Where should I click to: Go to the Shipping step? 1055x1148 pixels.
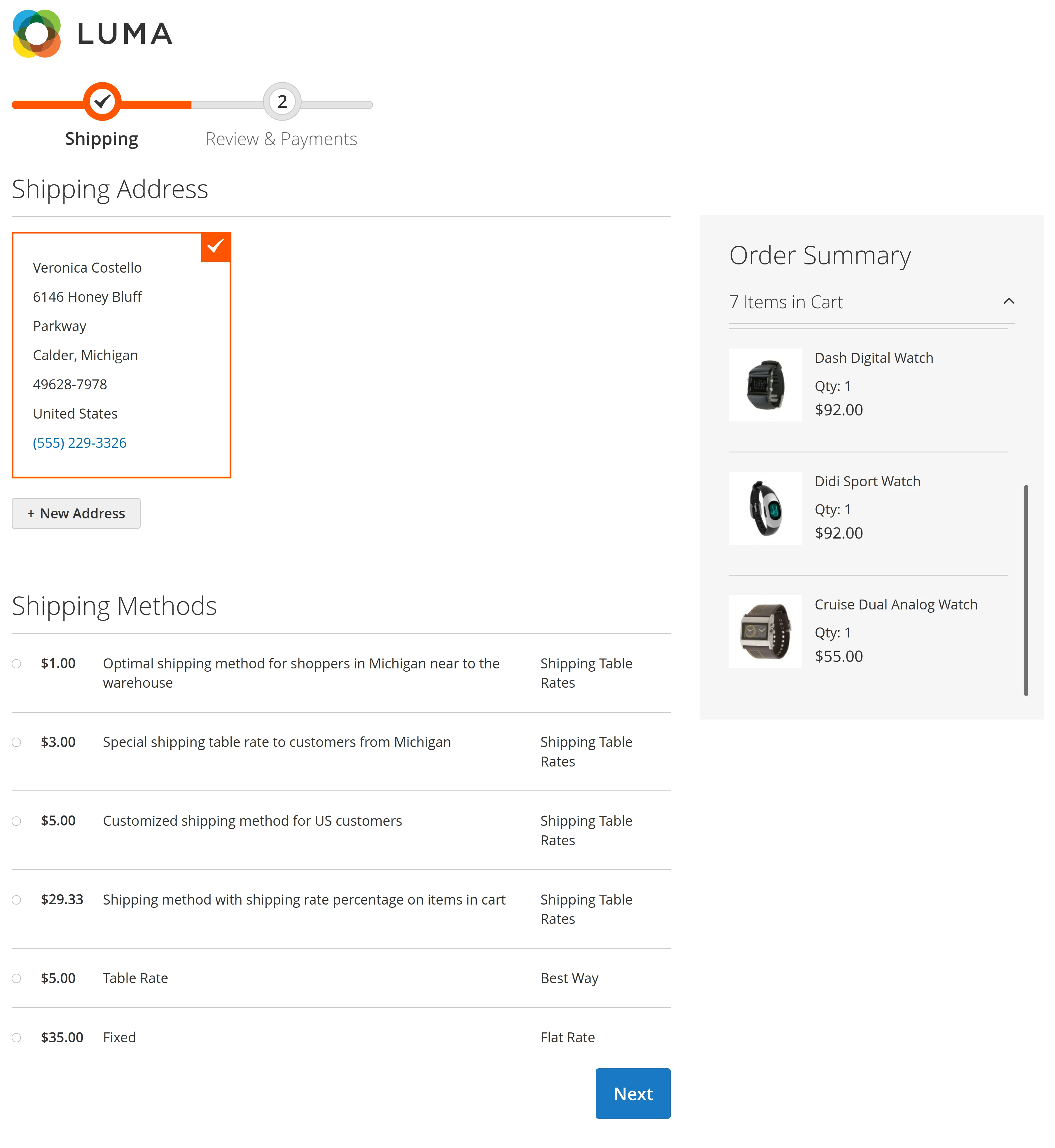(102, 138)
